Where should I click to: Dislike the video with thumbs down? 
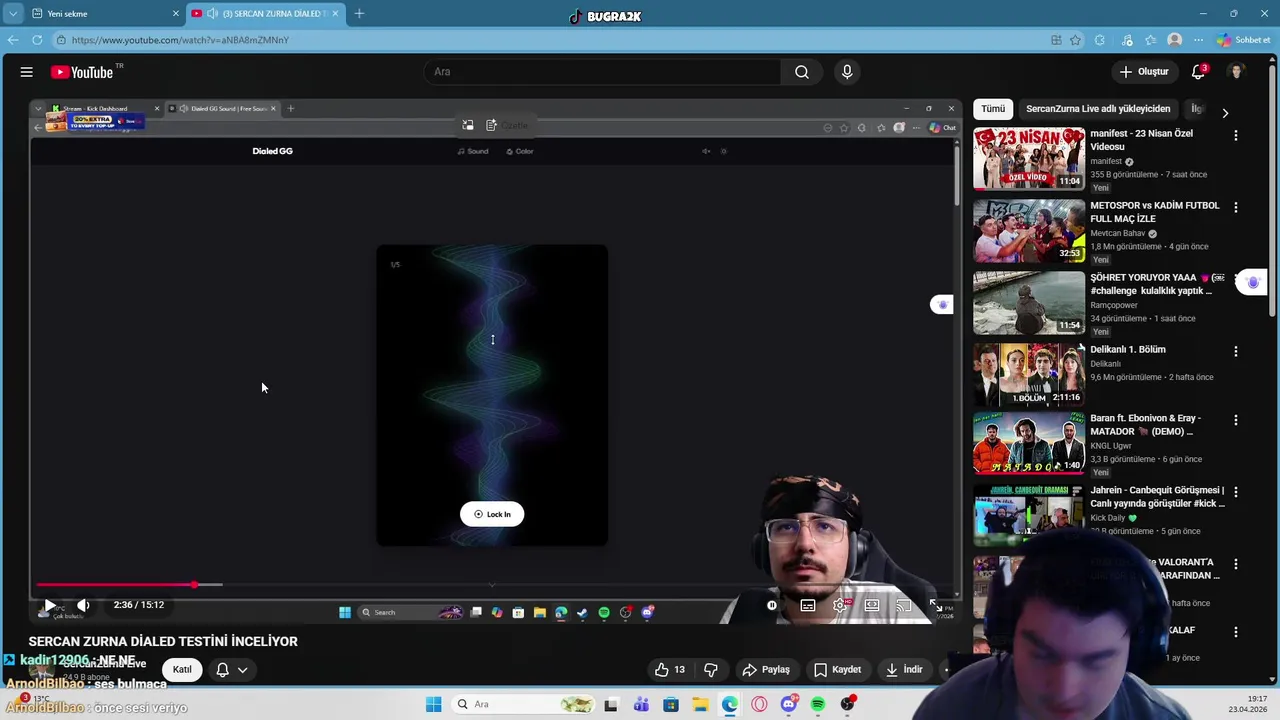(x=711, y=670)
